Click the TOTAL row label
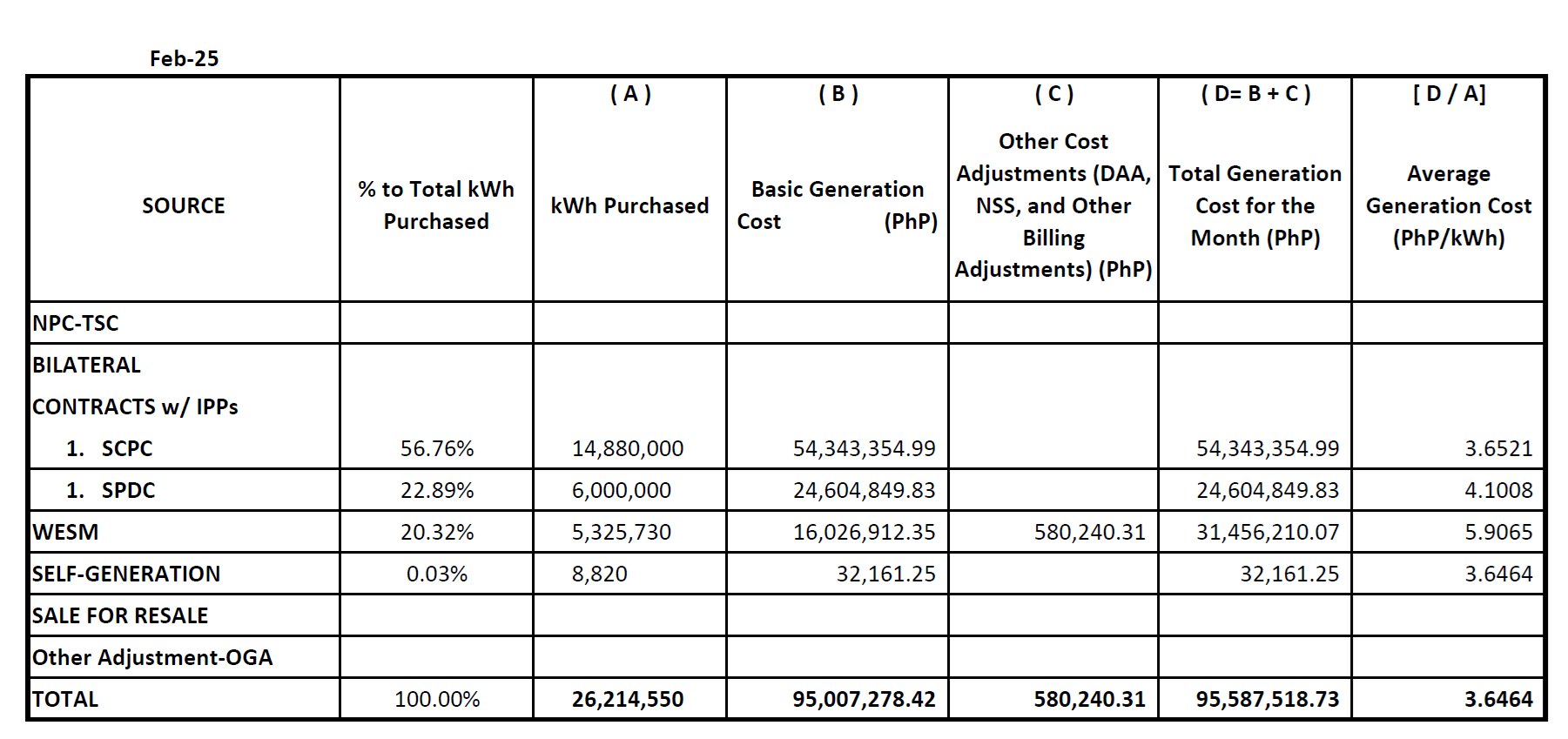The height and width of the screenshot is (739, 1568). tap(65, 699)
